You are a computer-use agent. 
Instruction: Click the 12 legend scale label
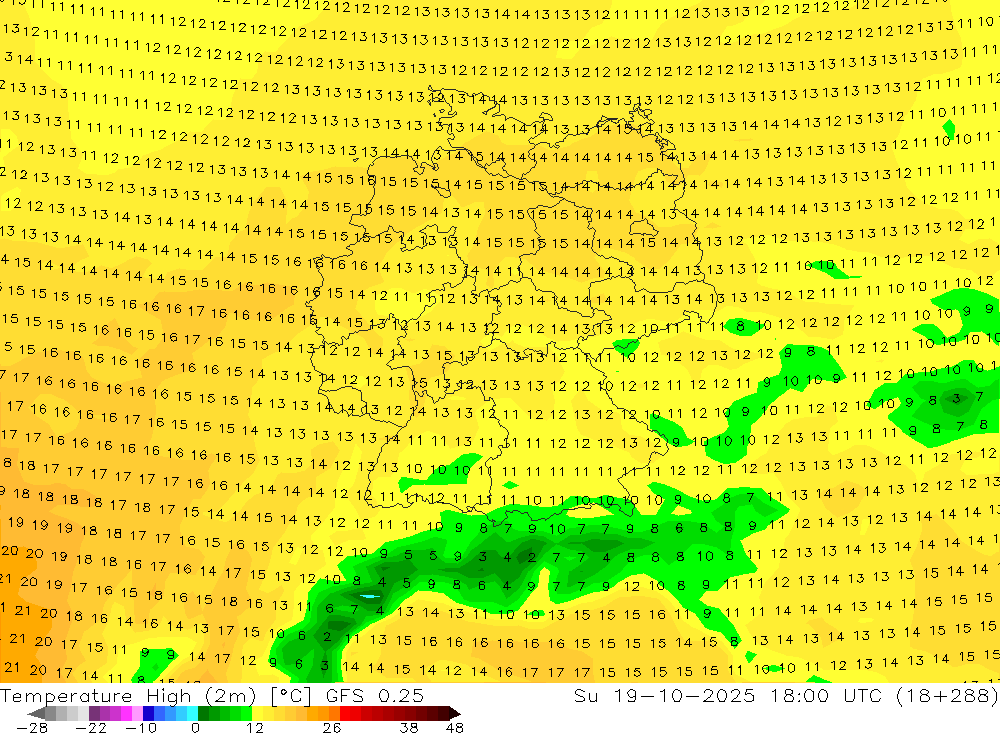[x=254, y=728]
